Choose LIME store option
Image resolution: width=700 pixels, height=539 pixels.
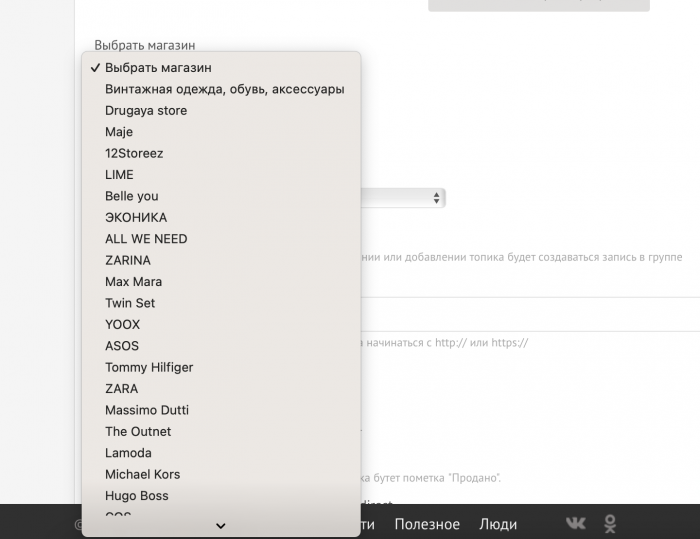click(221, 175)
